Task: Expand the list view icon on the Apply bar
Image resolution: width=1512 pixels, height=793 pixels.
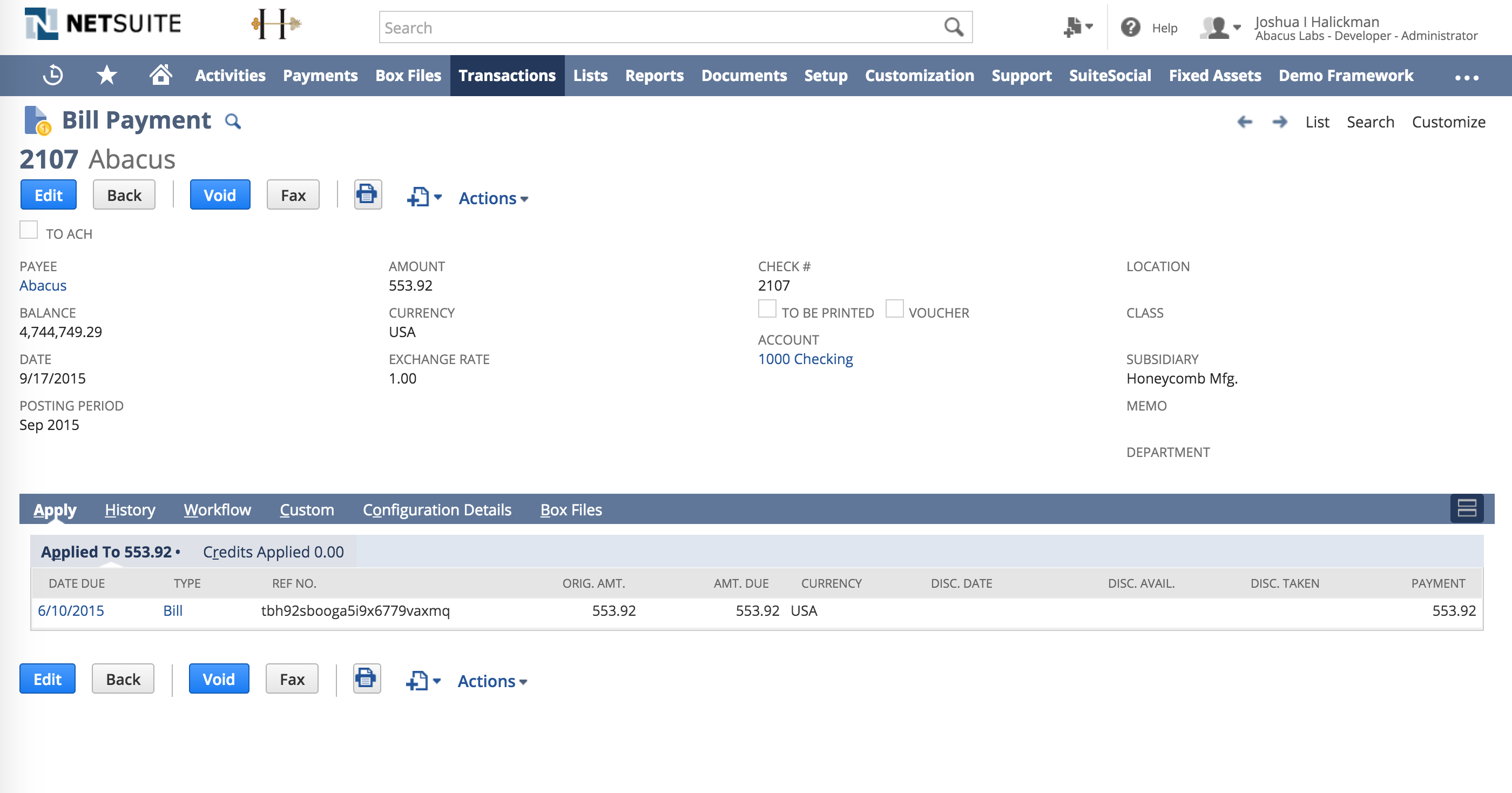Action: (1467, 509)
